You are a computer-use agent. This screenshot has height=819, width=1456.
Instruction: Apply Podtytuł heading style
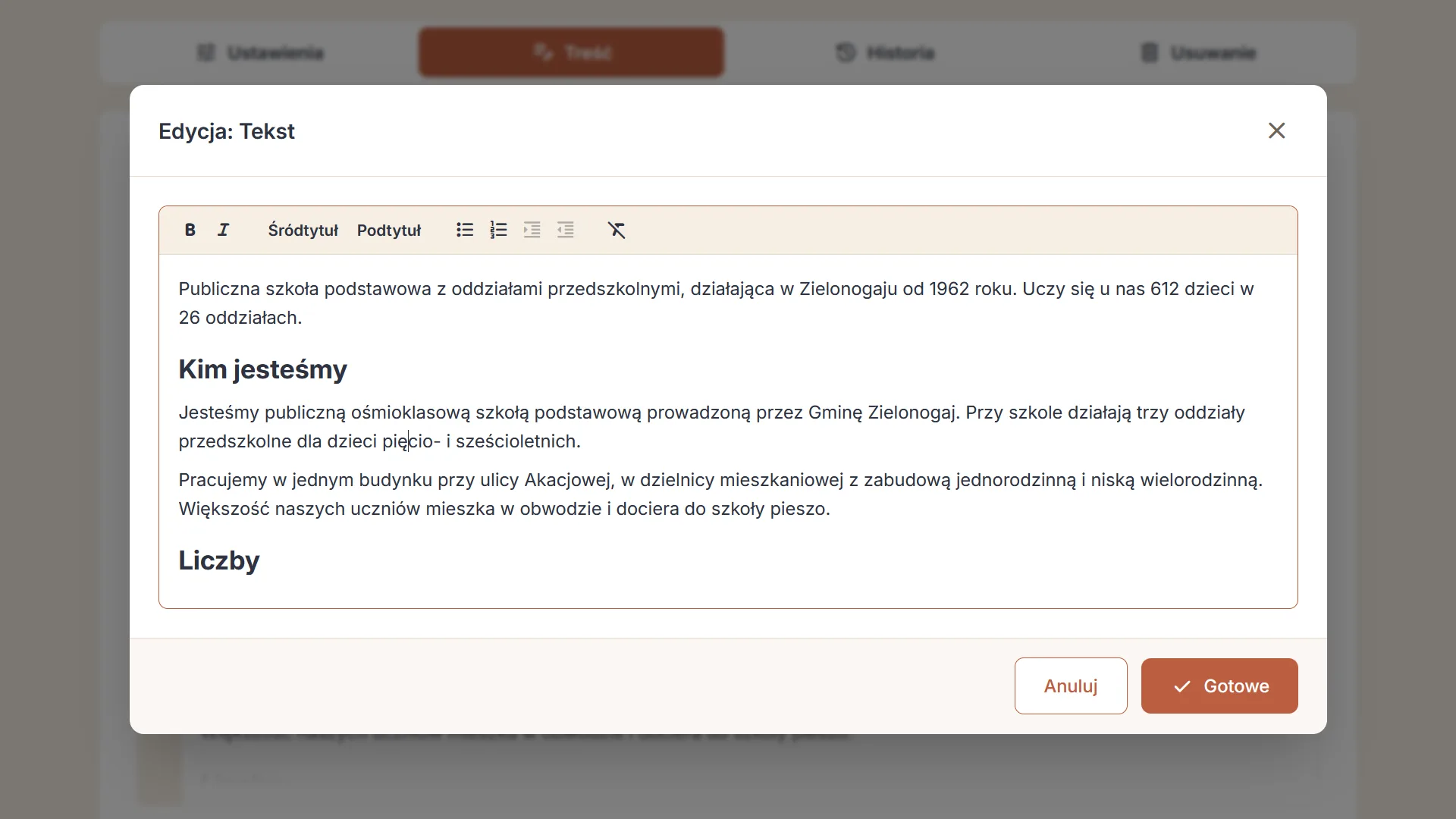click(389, 230)
